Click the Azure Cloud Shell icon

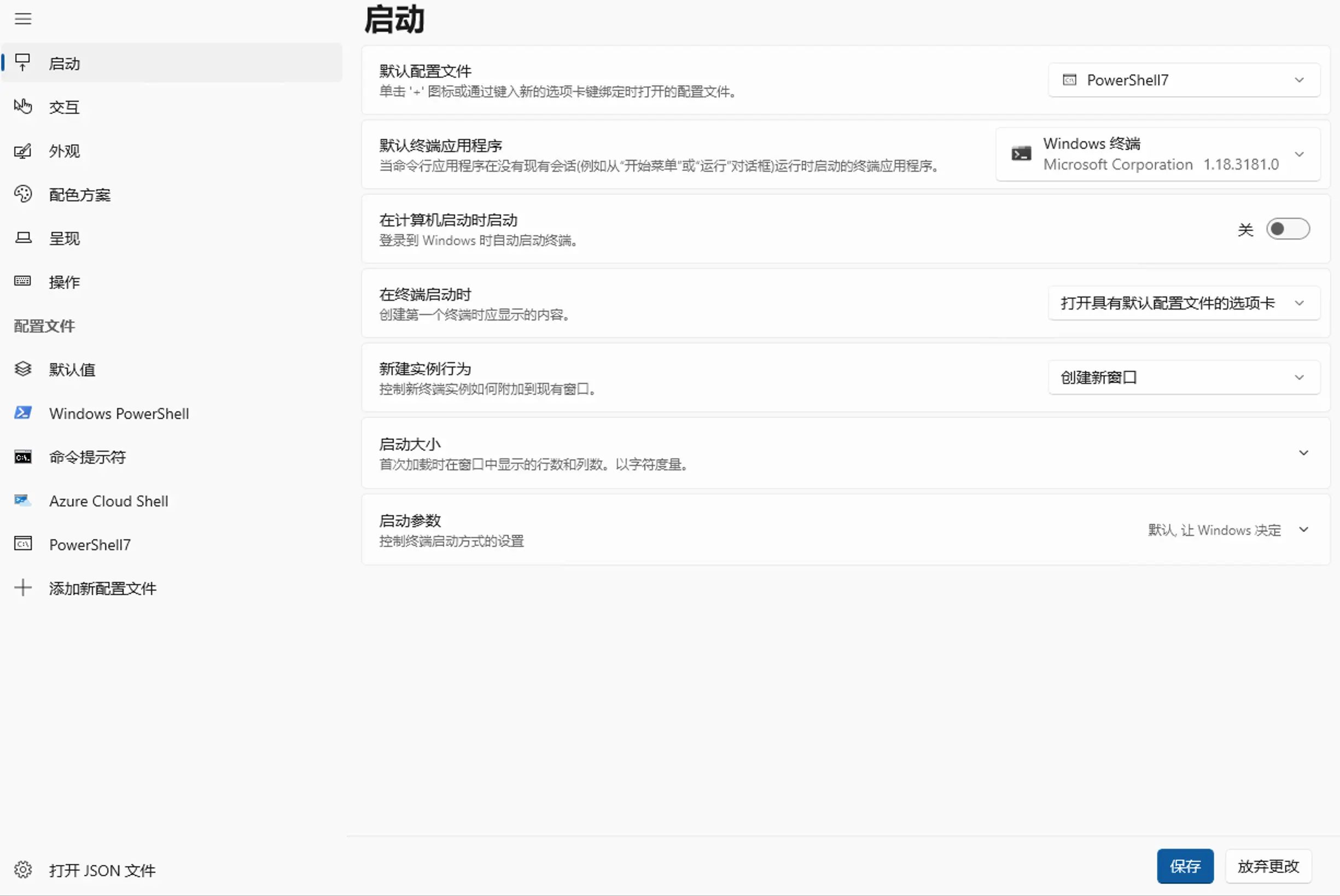[x=23, y=501]
